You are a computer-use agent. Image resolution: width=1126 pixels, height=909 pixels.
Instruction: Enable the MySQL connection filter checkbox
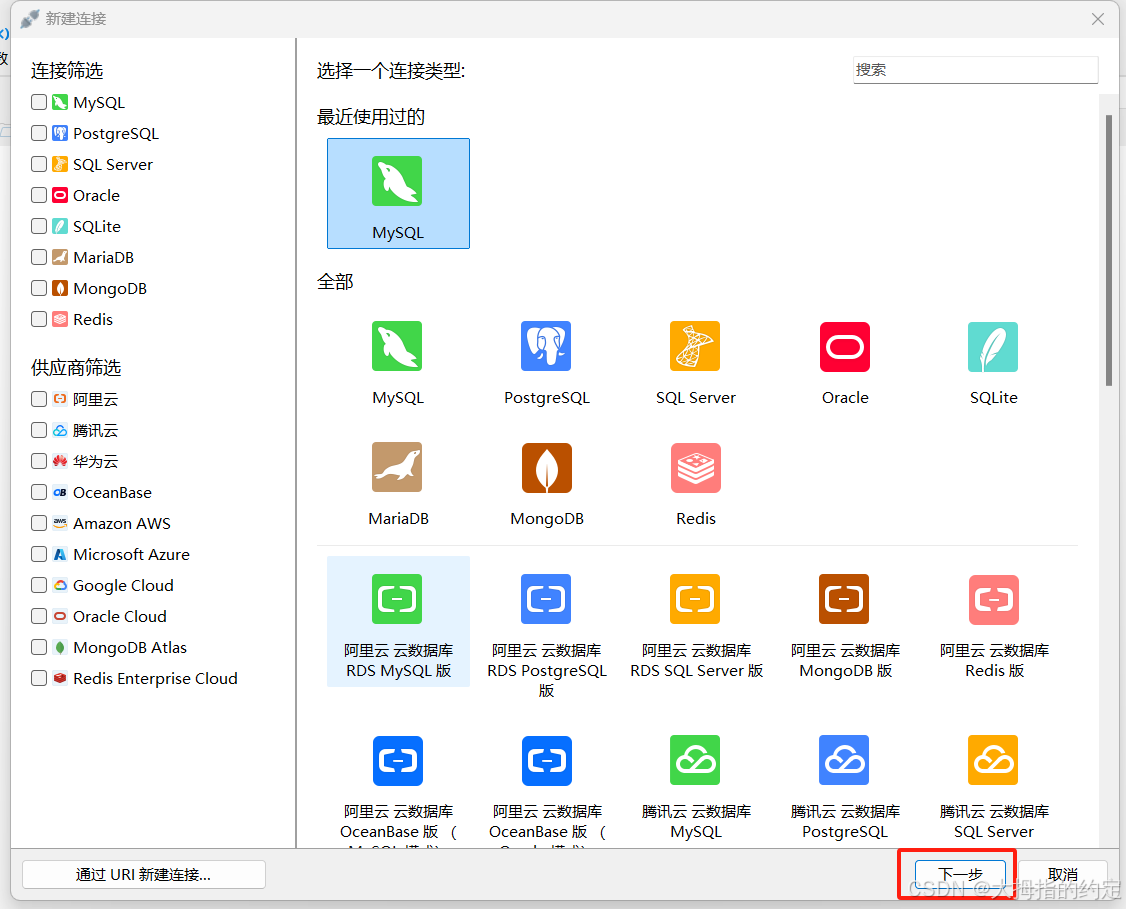[x=39, y=102]
